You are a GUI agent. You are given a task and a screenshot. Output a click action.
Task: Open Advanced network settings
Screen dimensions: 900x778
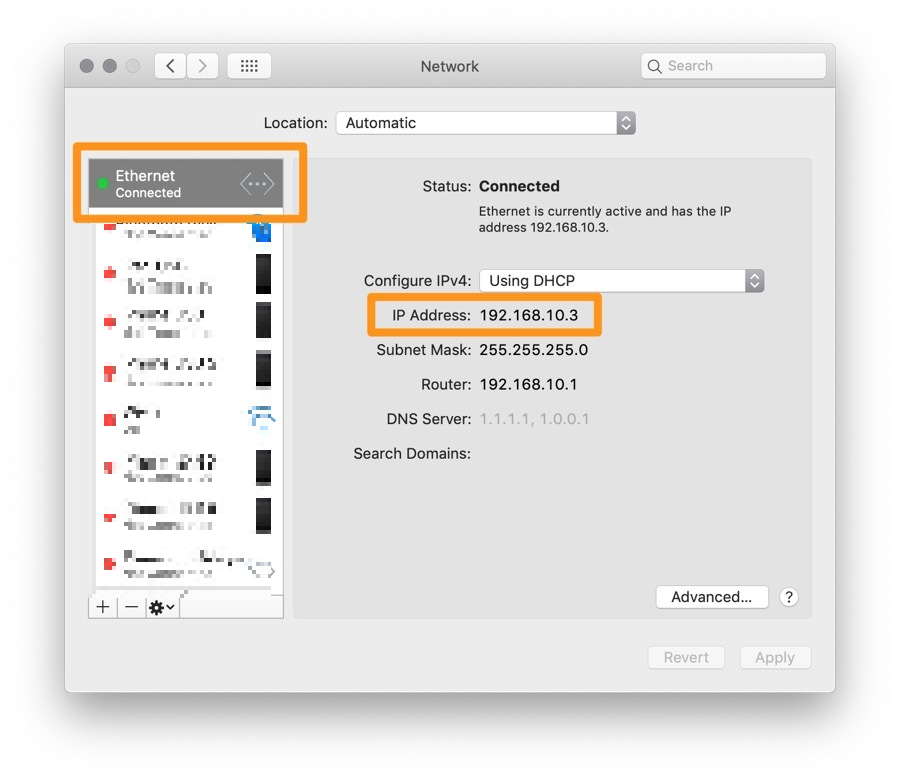click(712, 597)
